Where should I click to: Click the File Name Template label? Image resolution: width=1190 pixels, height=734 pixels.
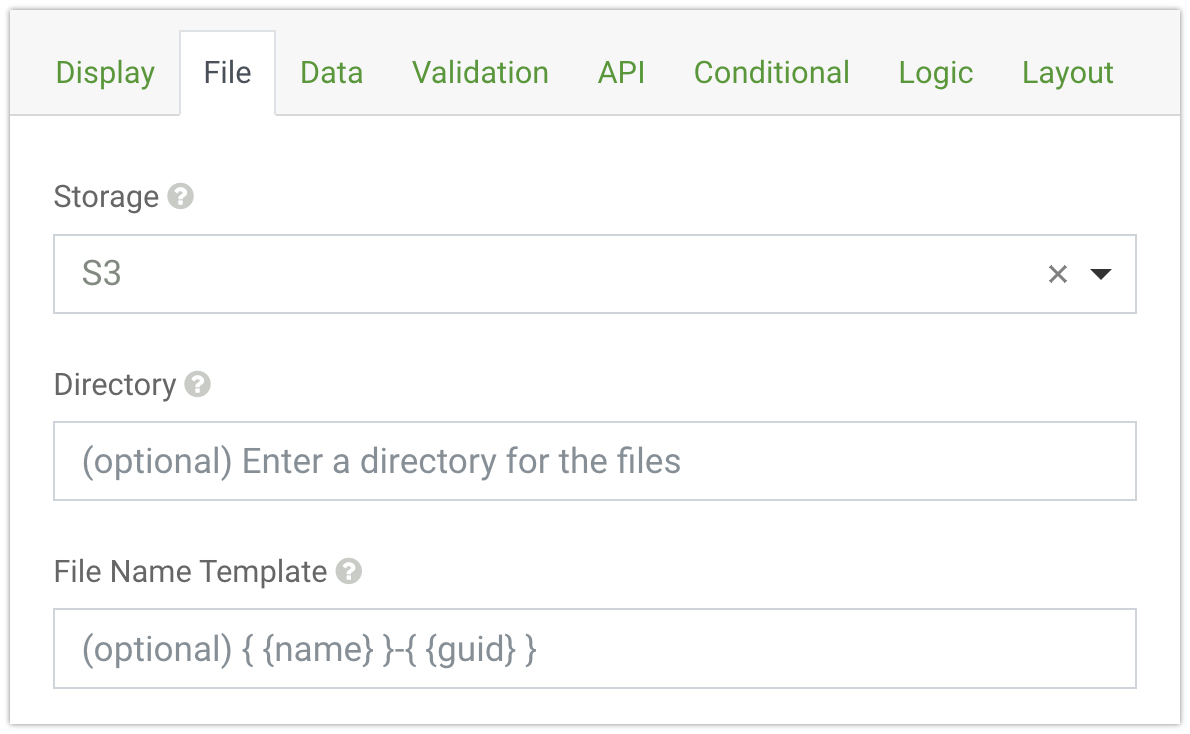pyautogui.click(x=190, y=572)
